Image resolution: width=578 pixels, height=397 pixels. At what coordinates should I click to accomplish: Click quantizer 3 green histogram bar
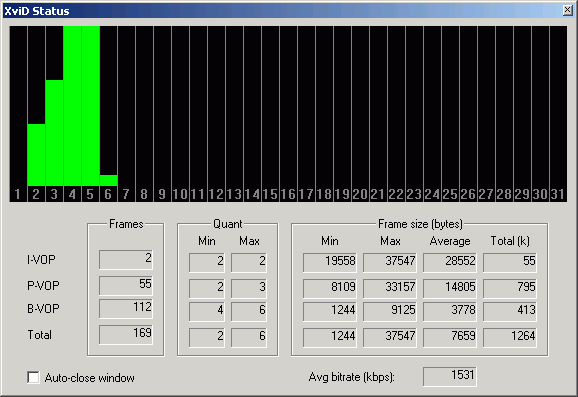(x=54, y=133)
